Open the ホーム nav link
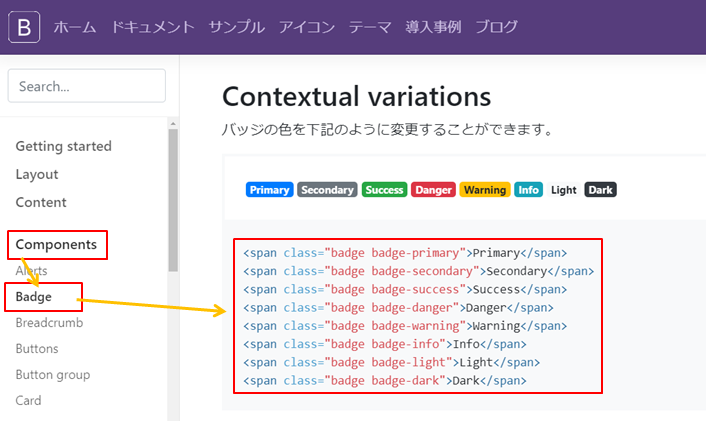The height and width of the screenshot is (421, 706). 75,27
